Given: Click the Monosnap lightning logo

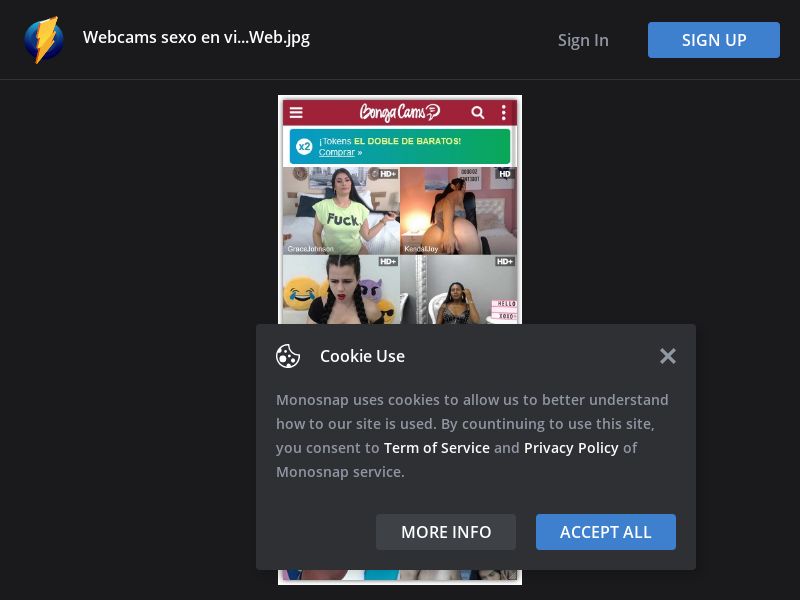Looking at the screenshot, I should pyautogui.click(x=44, y=40).
